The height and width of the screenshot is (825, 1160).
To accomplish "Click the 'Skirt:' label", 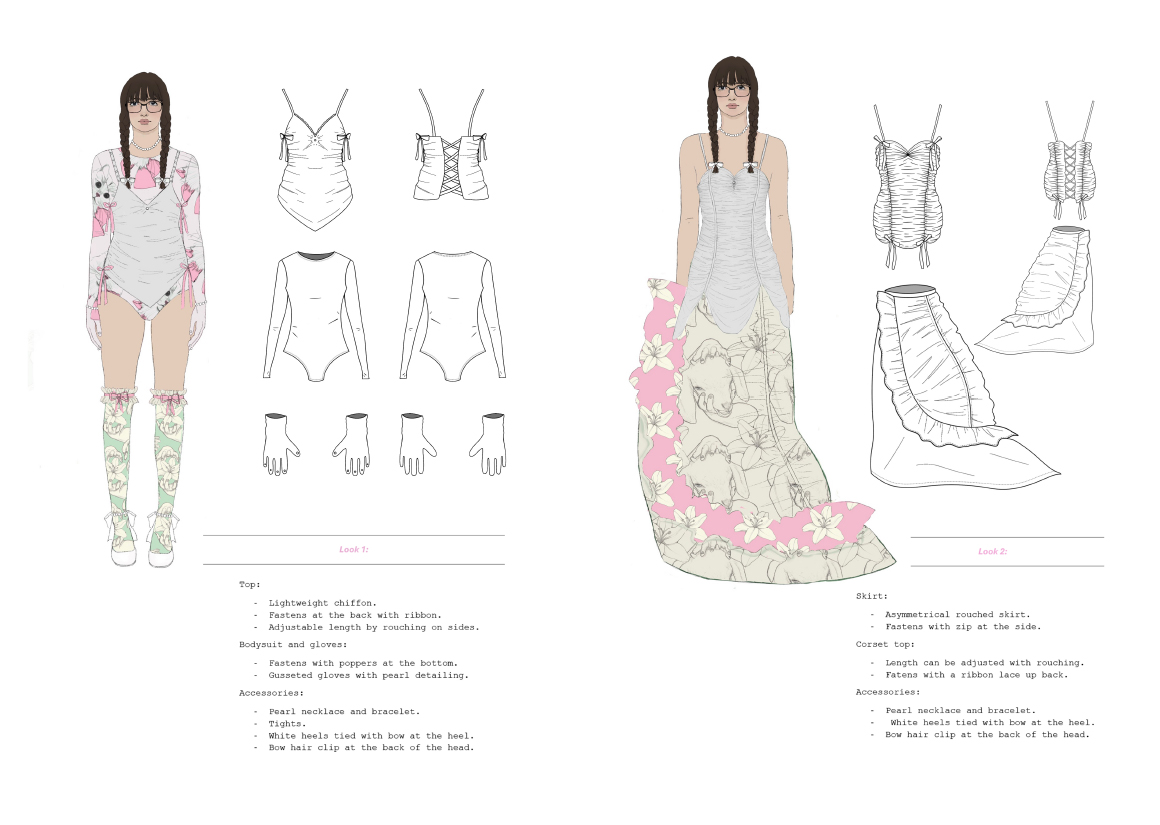I will [871, 596].
